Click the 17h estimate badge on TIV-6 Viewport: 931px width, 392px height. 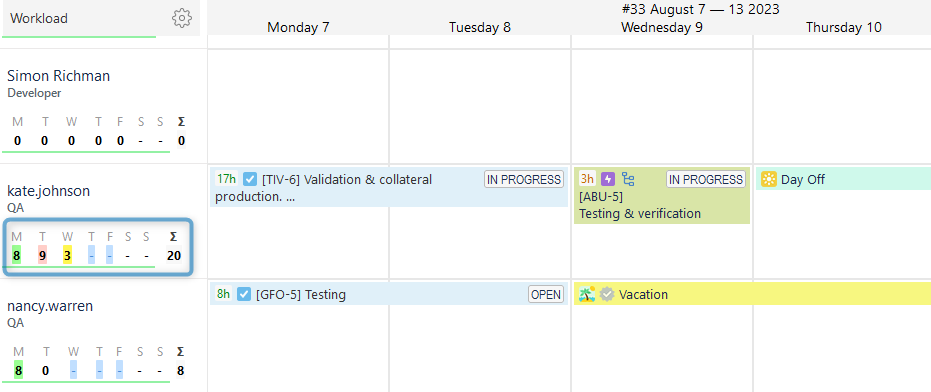(x=226, y=179)
